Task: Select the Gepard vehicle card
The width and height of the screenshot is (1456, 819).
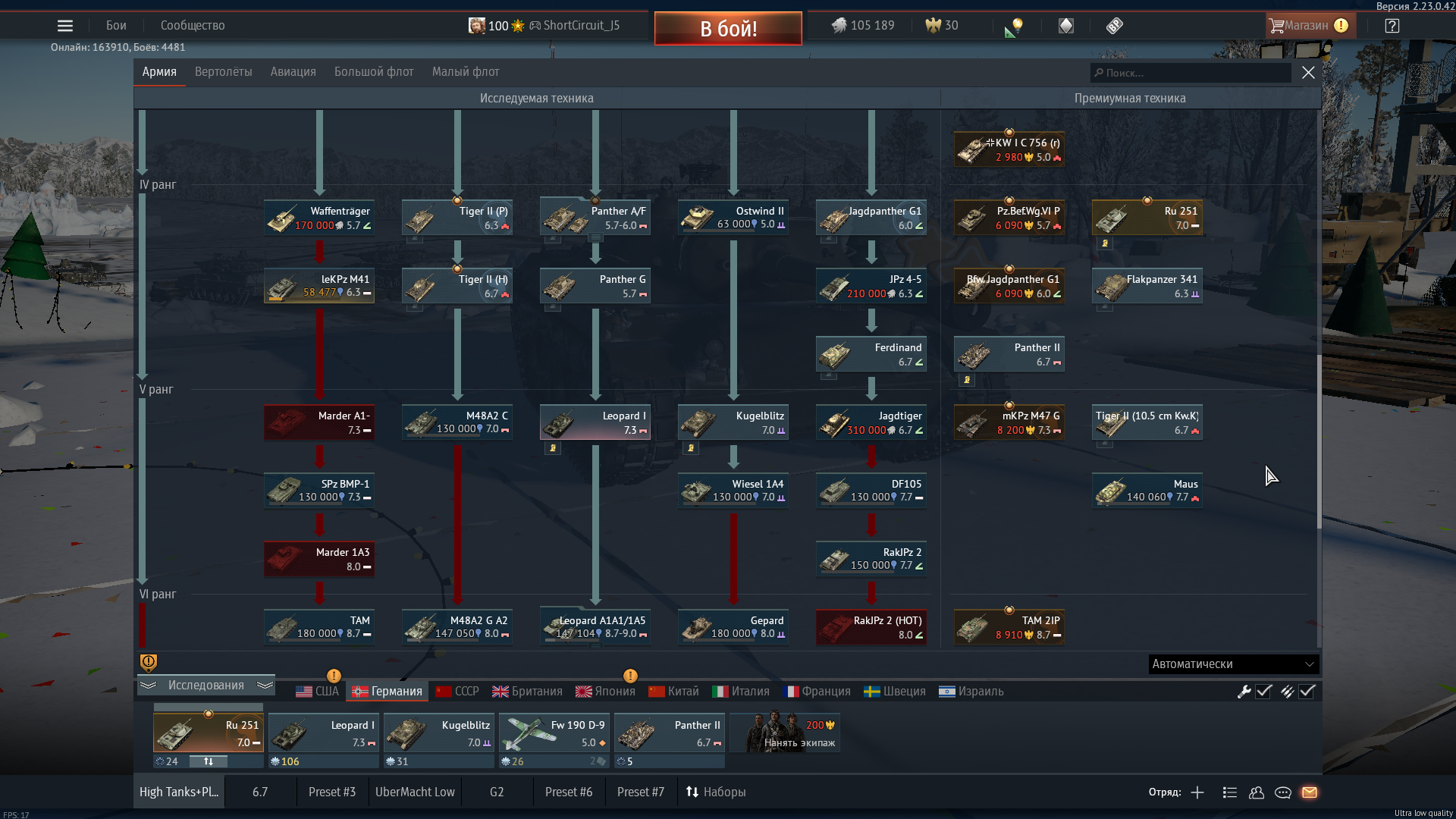Action: (733, 627)
